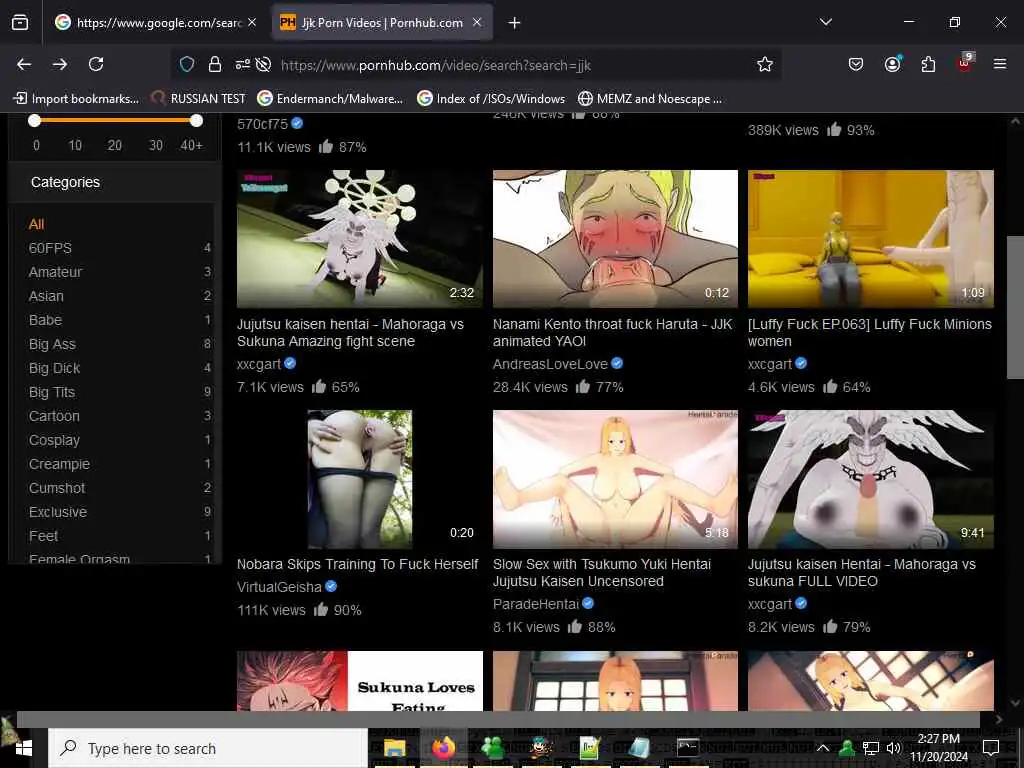Open the uBlock extension icon with badge
This screenshot has height=768, width=1024.
coord(965,63)
